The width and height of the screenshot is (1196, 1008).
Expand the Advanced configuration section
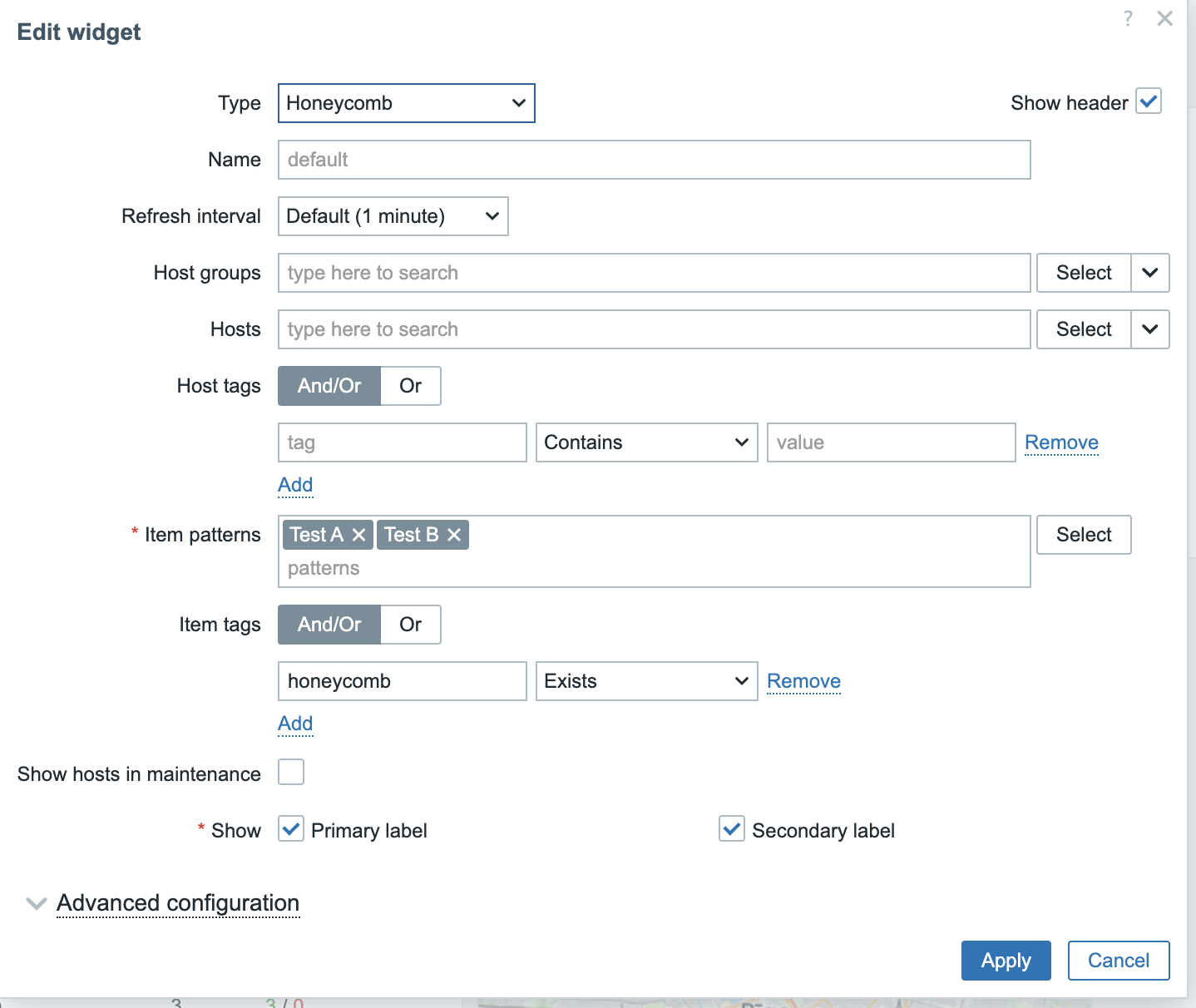pos(177,903)
